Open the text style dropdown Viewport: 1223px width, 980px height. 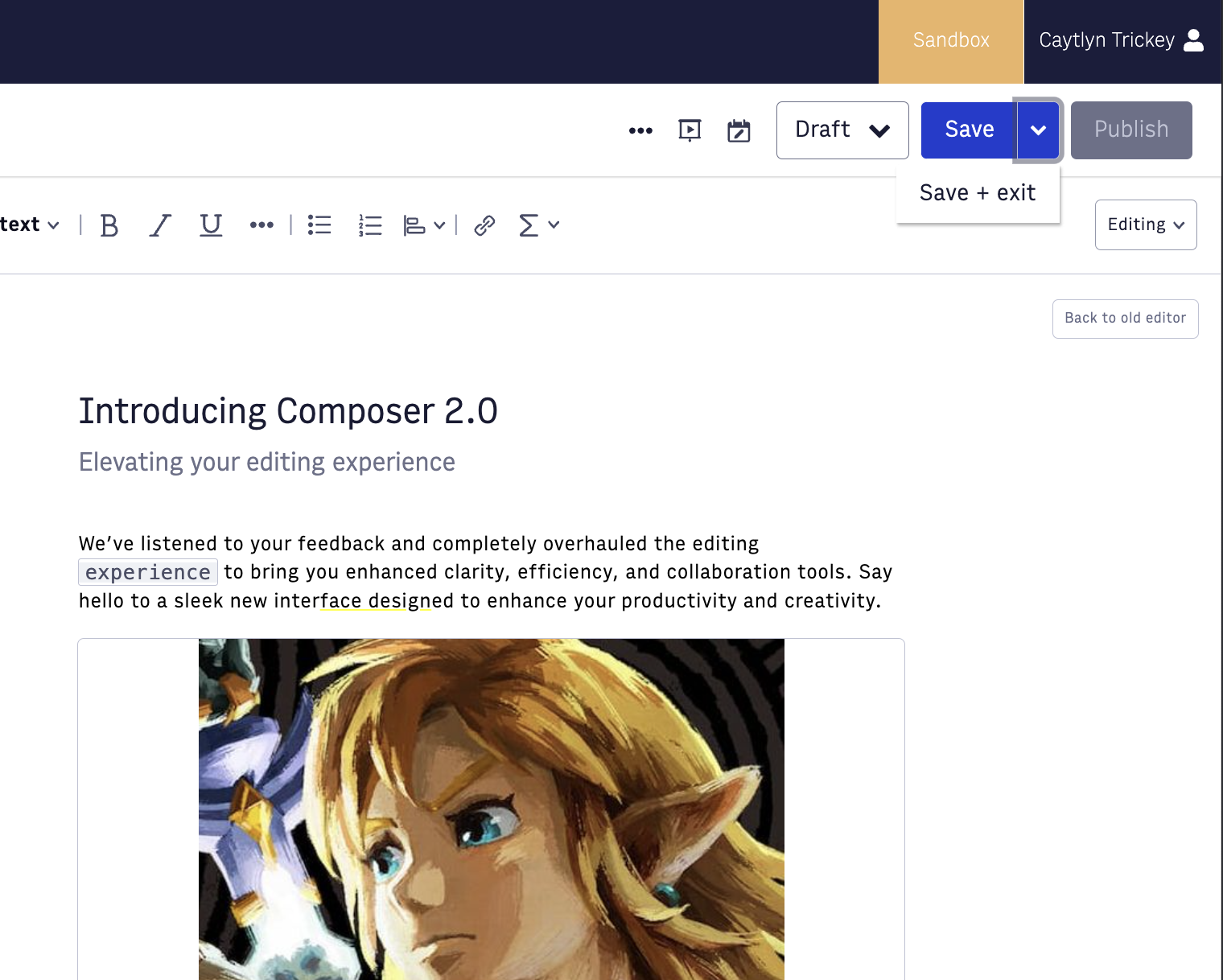pyautogui.click(x=30, y=225)
